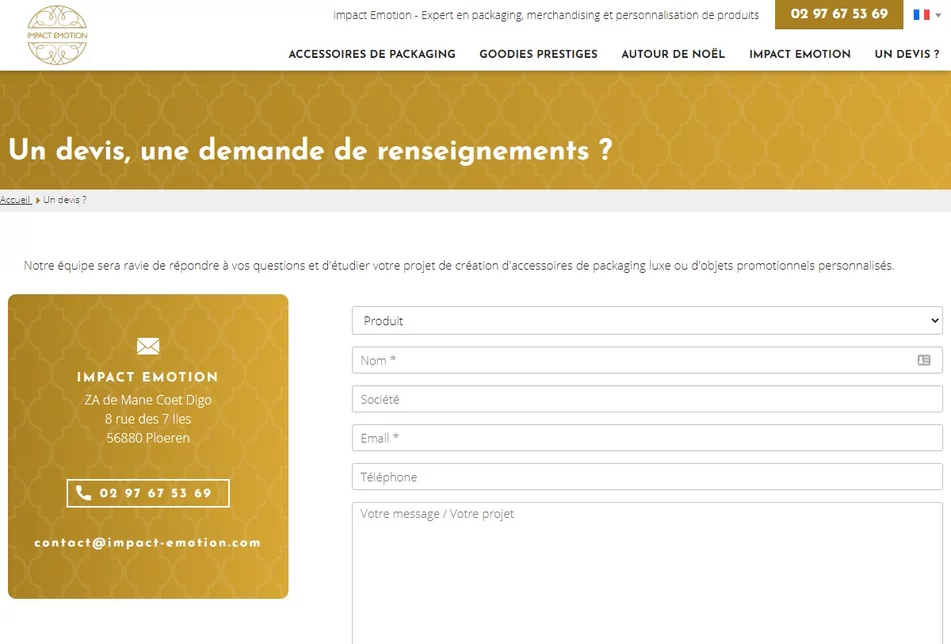Click contact@impact-emotion.com email link
Image resolution: width=951 pixels, height=644 pixels.
[x=147, y=543]
